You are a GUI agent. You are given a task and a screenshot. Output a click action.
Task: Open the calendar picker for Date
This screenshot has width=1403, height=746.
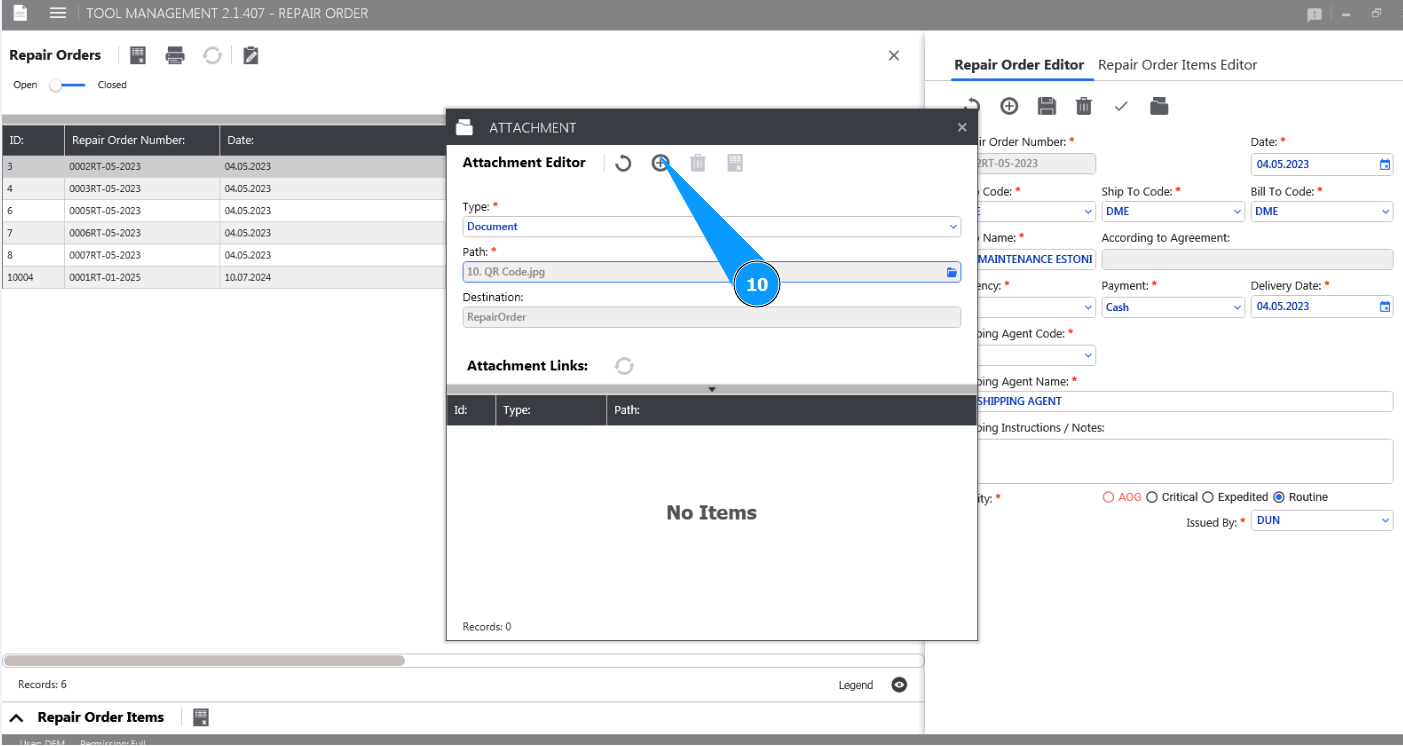1385,164
